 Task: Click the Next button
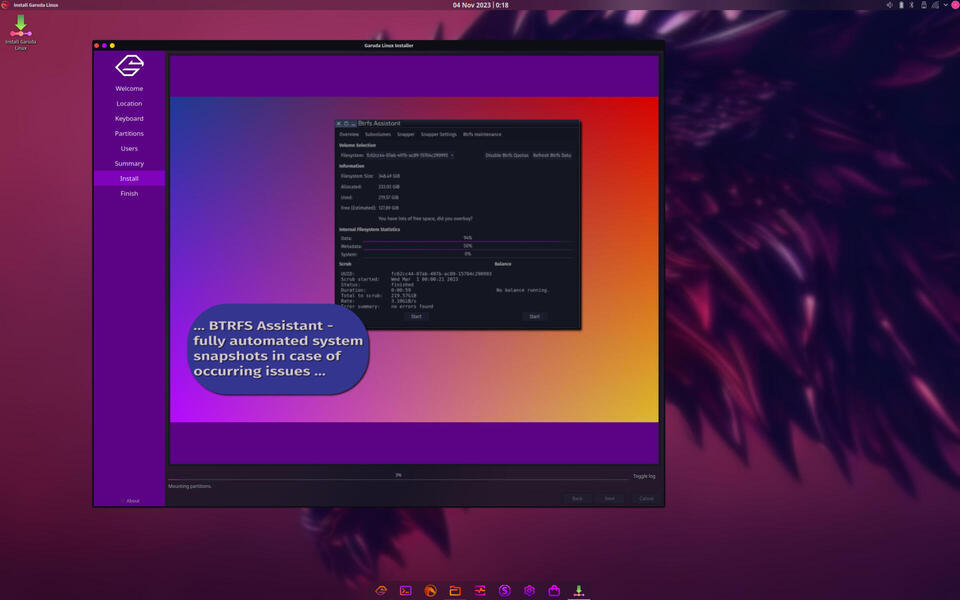pos(609,498)
